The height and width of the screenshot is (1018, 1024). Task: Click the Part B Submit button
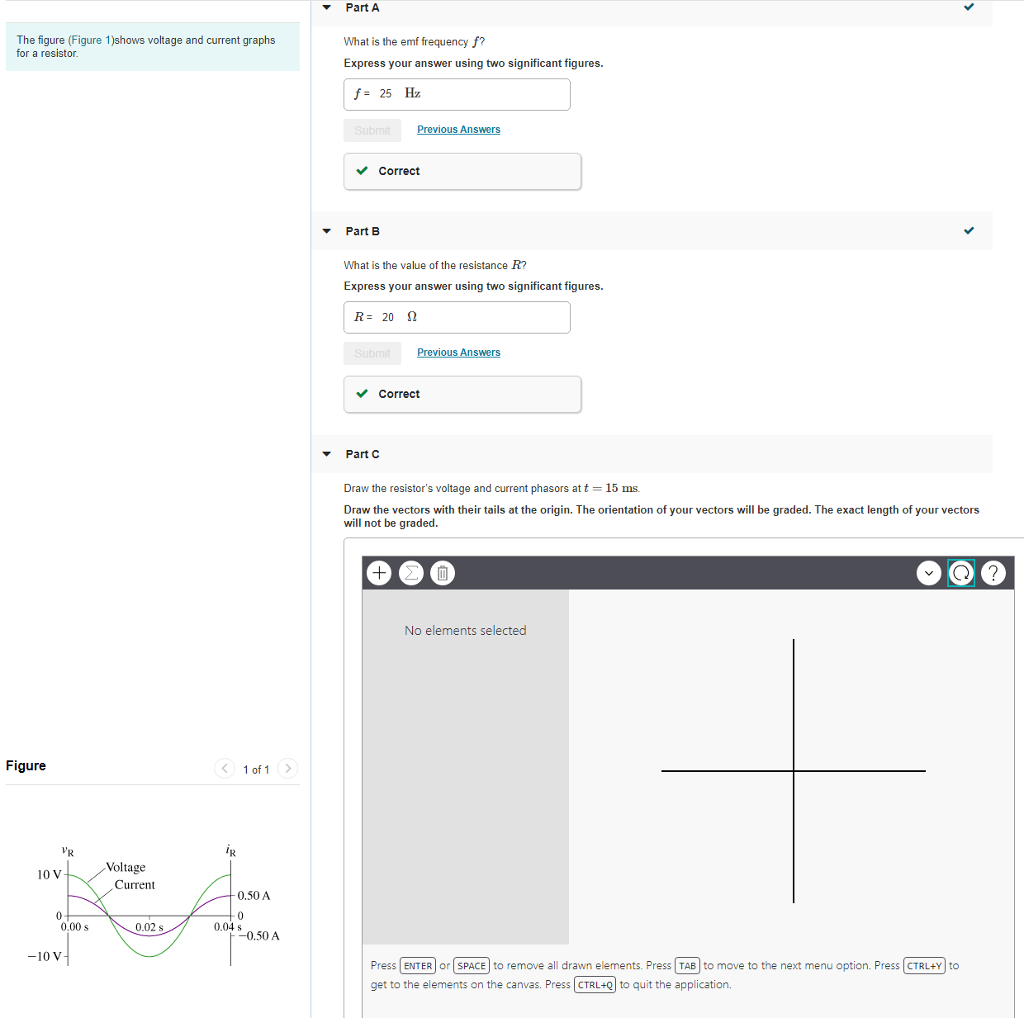372,353
